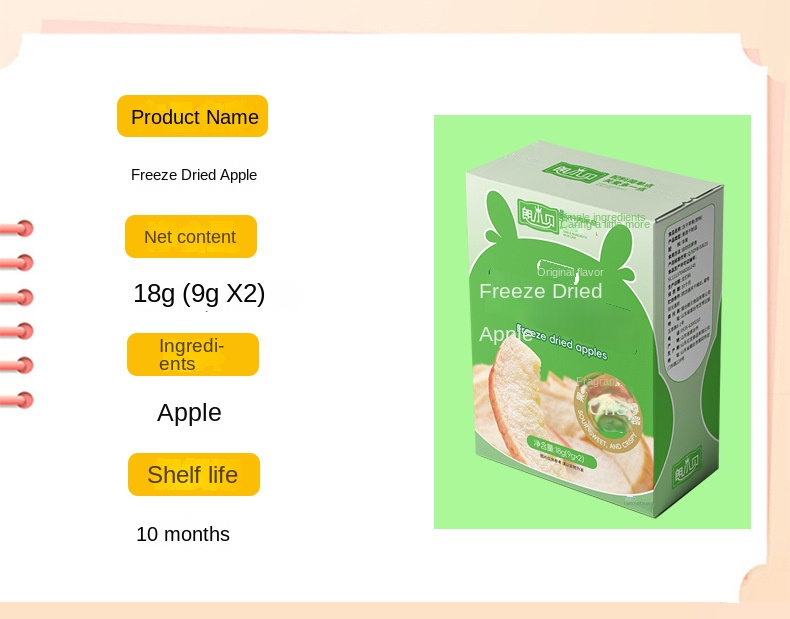
Task: Click the Apple ingredient text
Action: 189,413
